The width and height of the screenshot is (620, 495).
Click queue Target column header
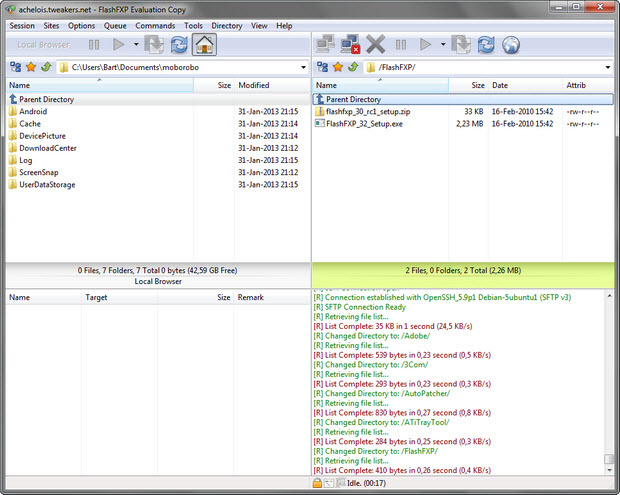(119, 297)
